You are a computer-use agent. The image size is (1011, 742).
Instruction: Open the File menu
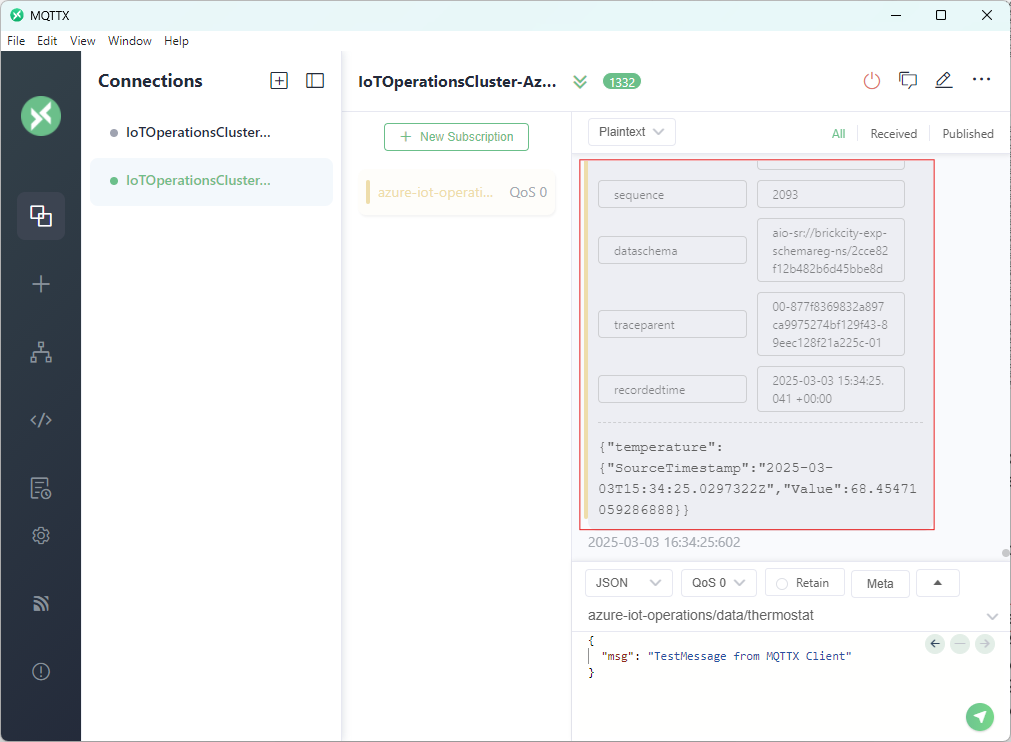[x=16, y=41]
